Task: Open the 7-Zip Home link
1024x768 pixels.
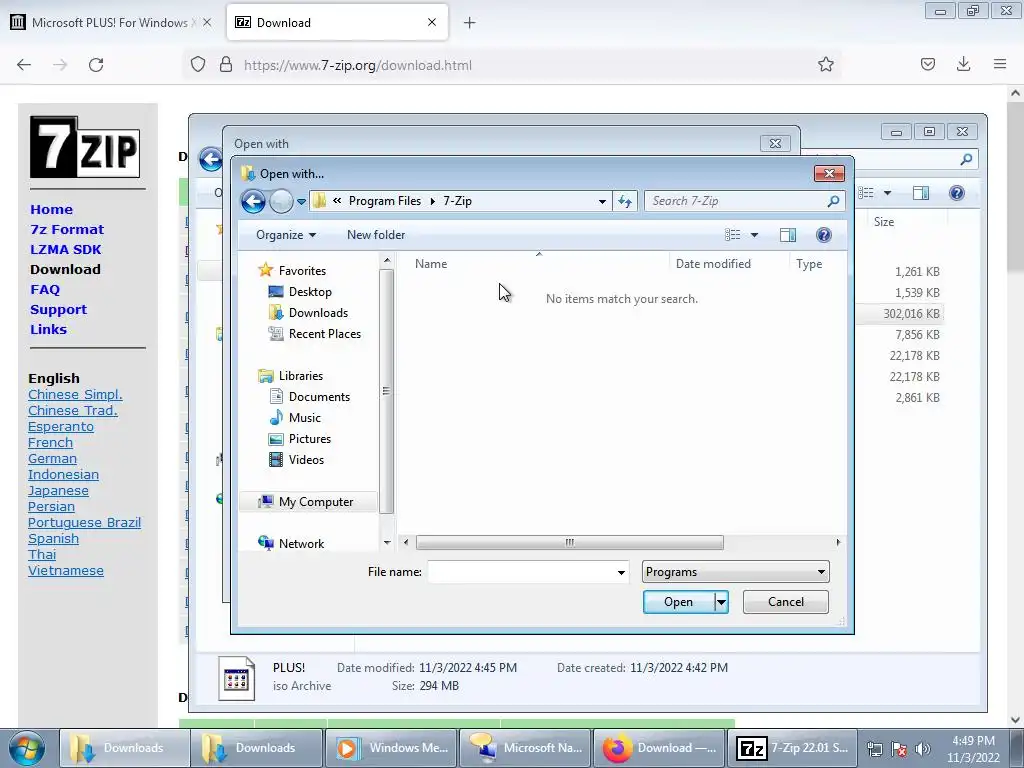Action: pyautogui.click(x=51, y=210)
